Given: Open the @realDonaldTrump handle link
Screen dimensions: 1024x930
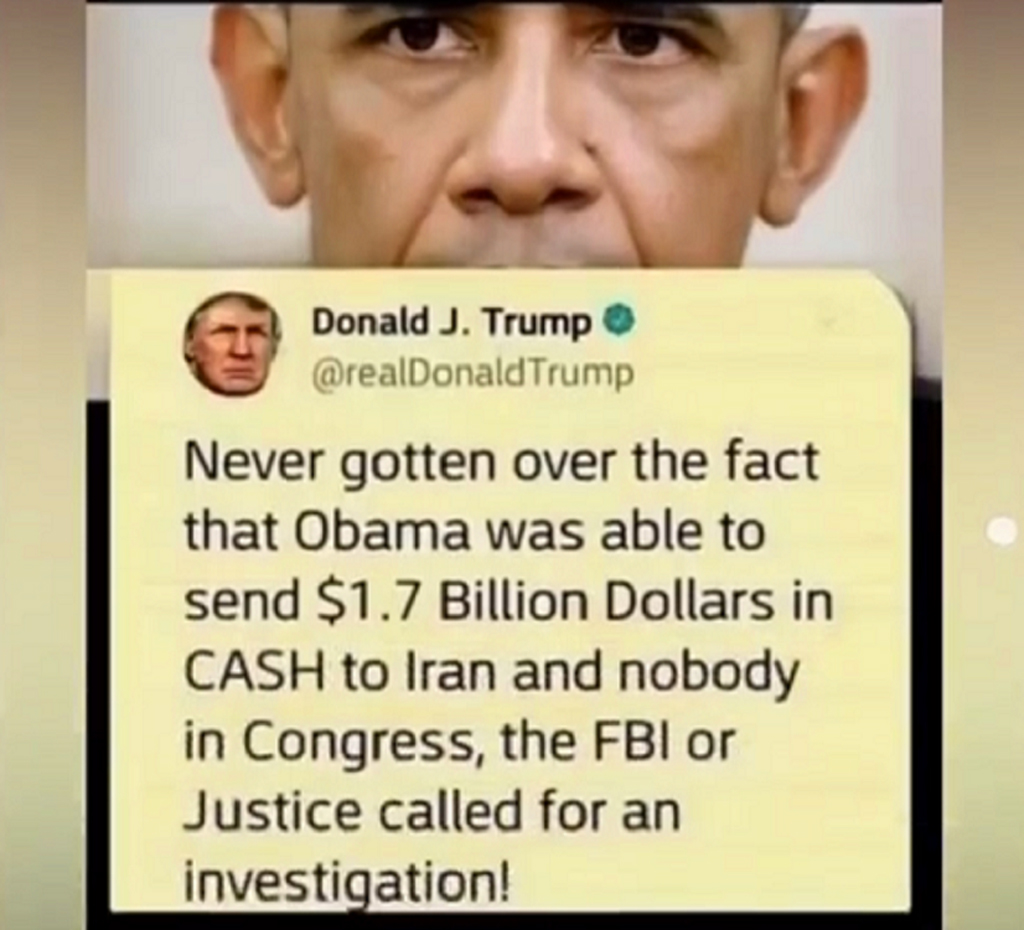Looking at the screenshot, I should pyautogui.click(x=473, y=374).
